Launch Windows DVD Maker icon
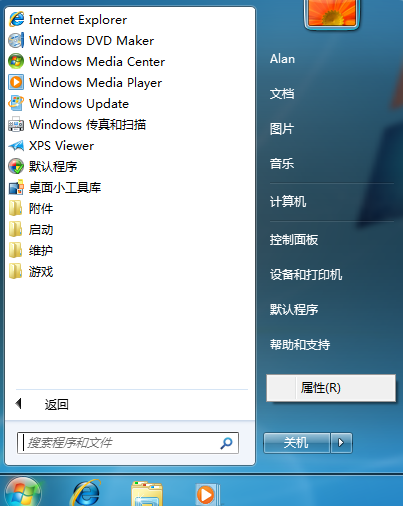The height and width of the screenshot is (506, 403). (x=16, y=40)
